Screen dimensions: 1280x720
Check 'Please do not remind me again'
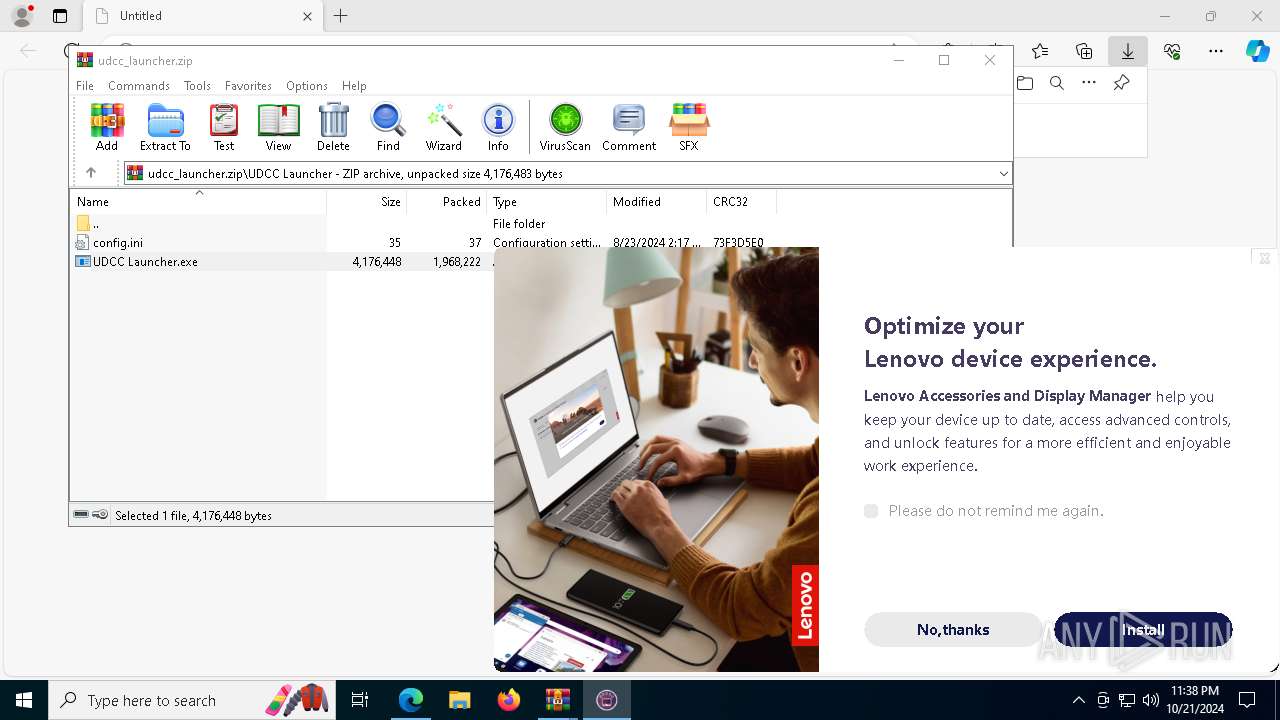871,511
